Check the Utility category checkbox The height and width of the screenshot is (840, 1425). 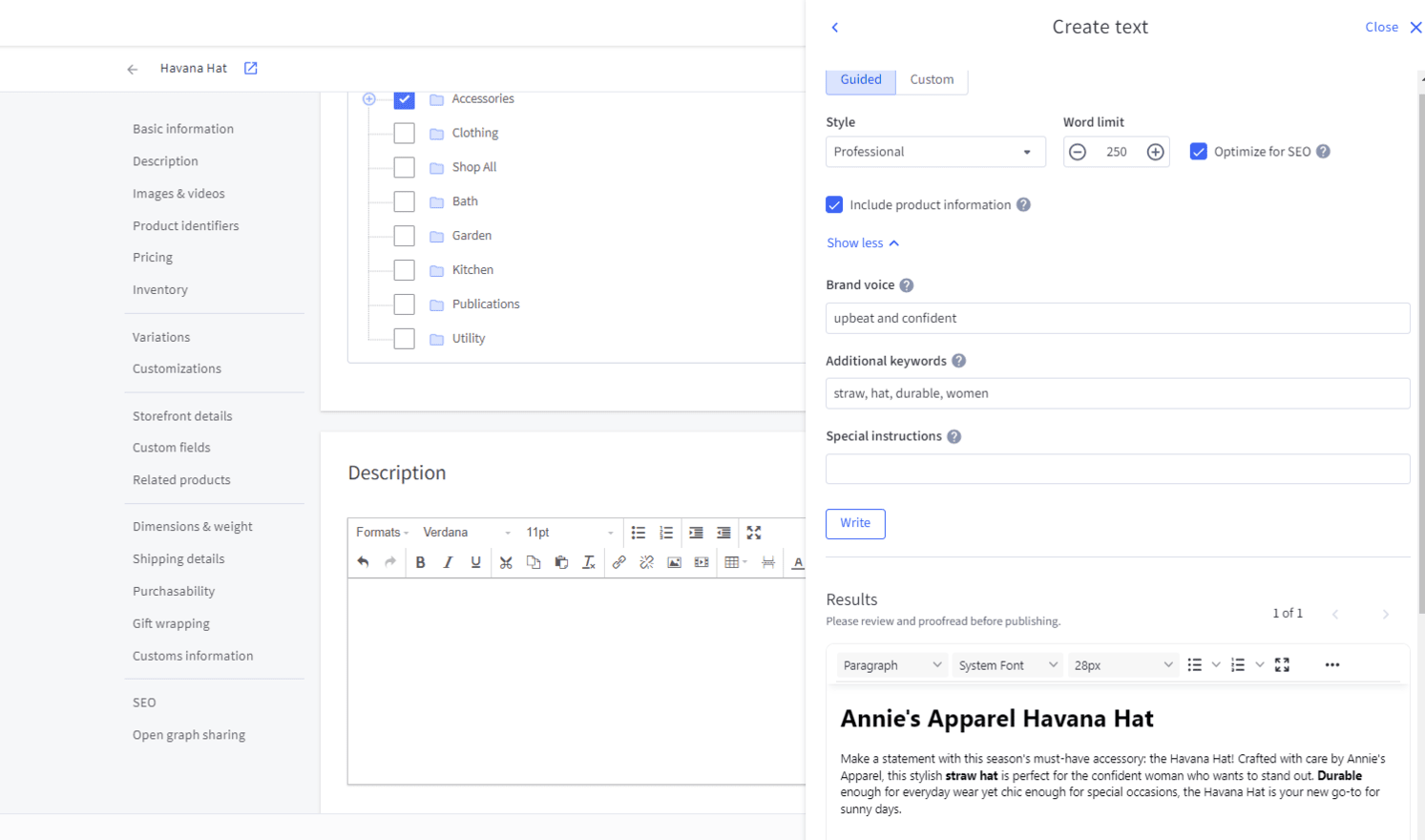pos(405,339)
